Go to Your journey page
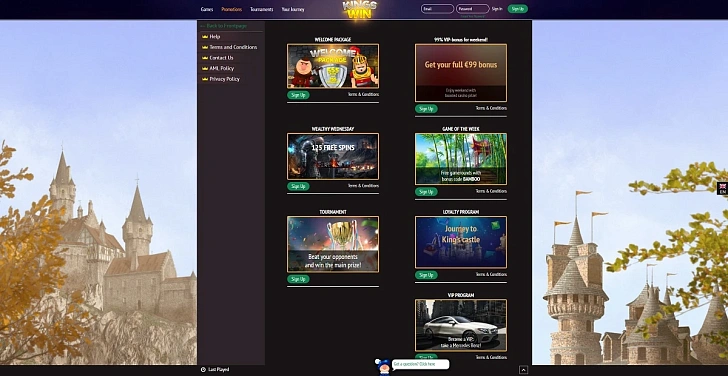This screenshot has width=728, height=376. [x=293, y=9]
